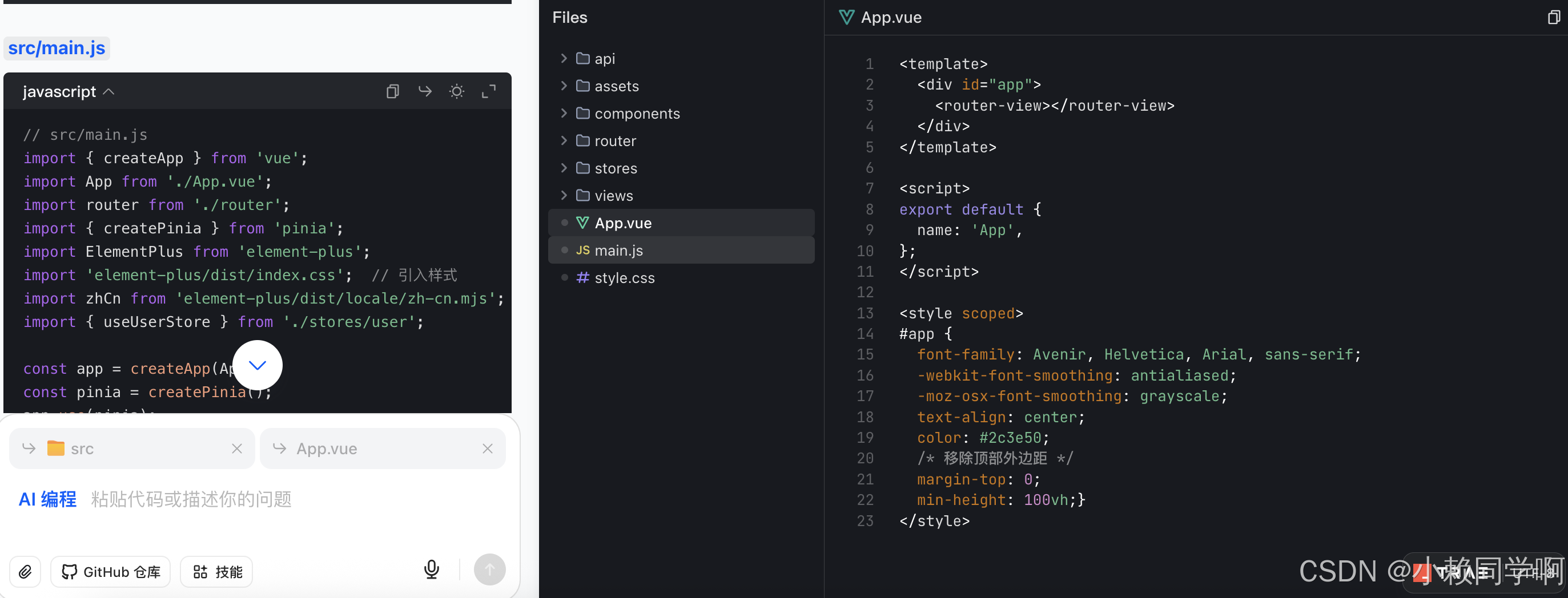Click the Vue icon beside App.vue in tree
The image size is (1568, 598).
coord(582,223)
